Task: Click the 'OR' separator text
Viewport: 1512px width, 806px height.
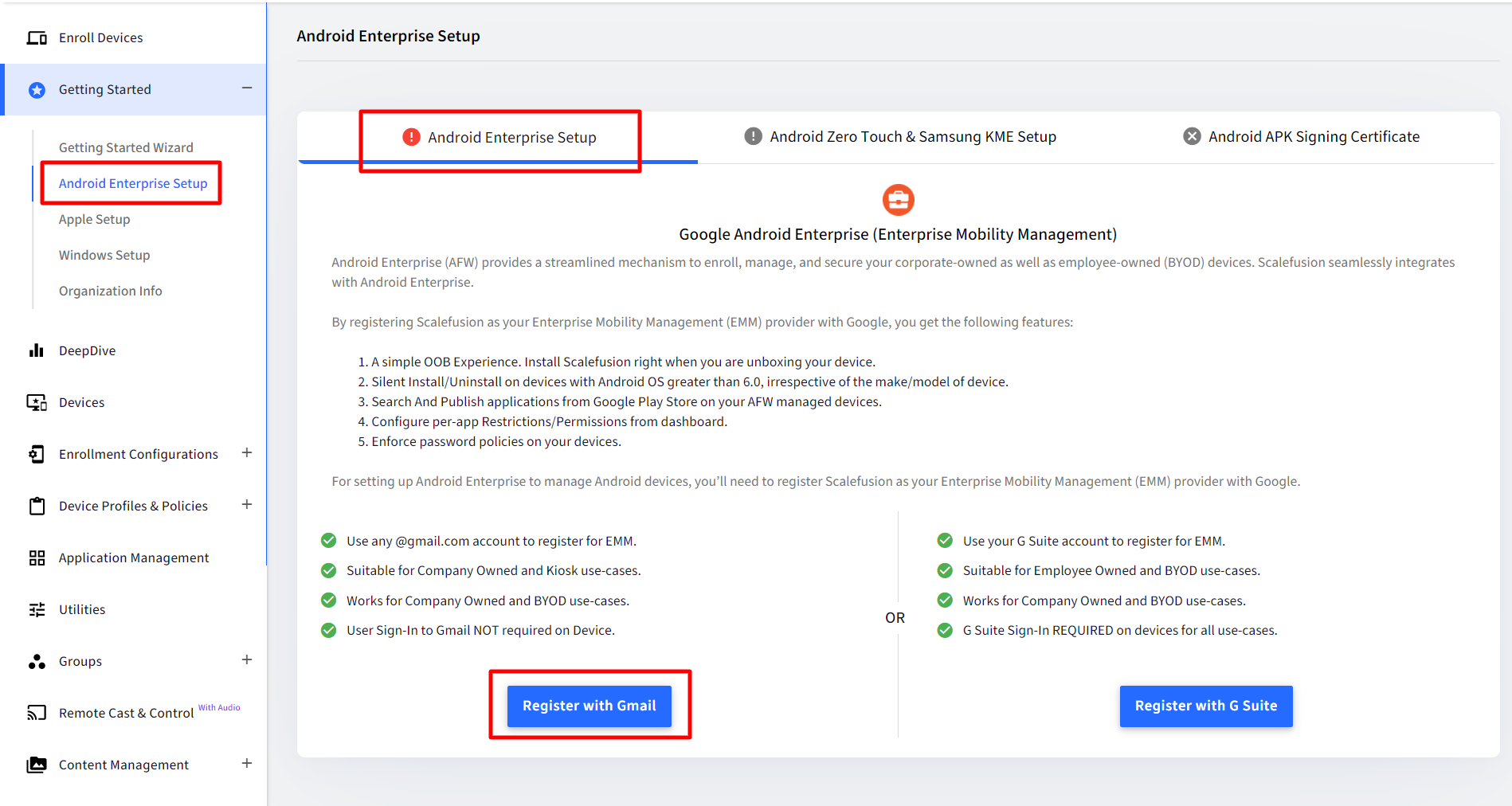Action: pos(895,617)
